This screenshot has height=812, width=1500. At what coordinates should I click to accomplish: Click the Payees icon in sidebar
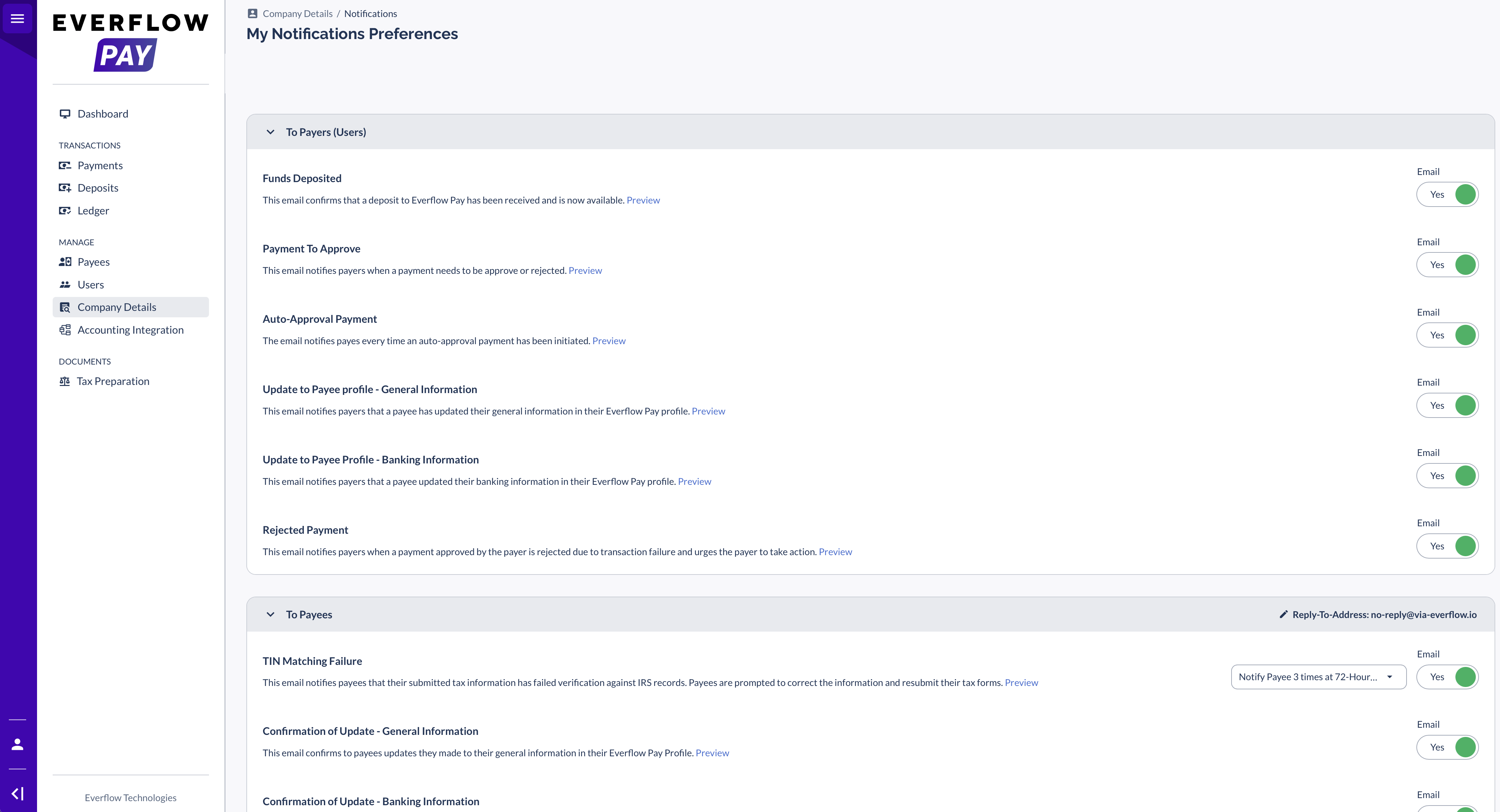point(65,262)
